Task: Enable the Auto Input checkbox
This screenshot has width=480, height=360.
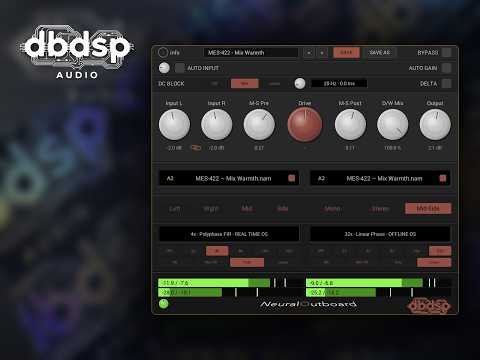Action: click(179, 68)
